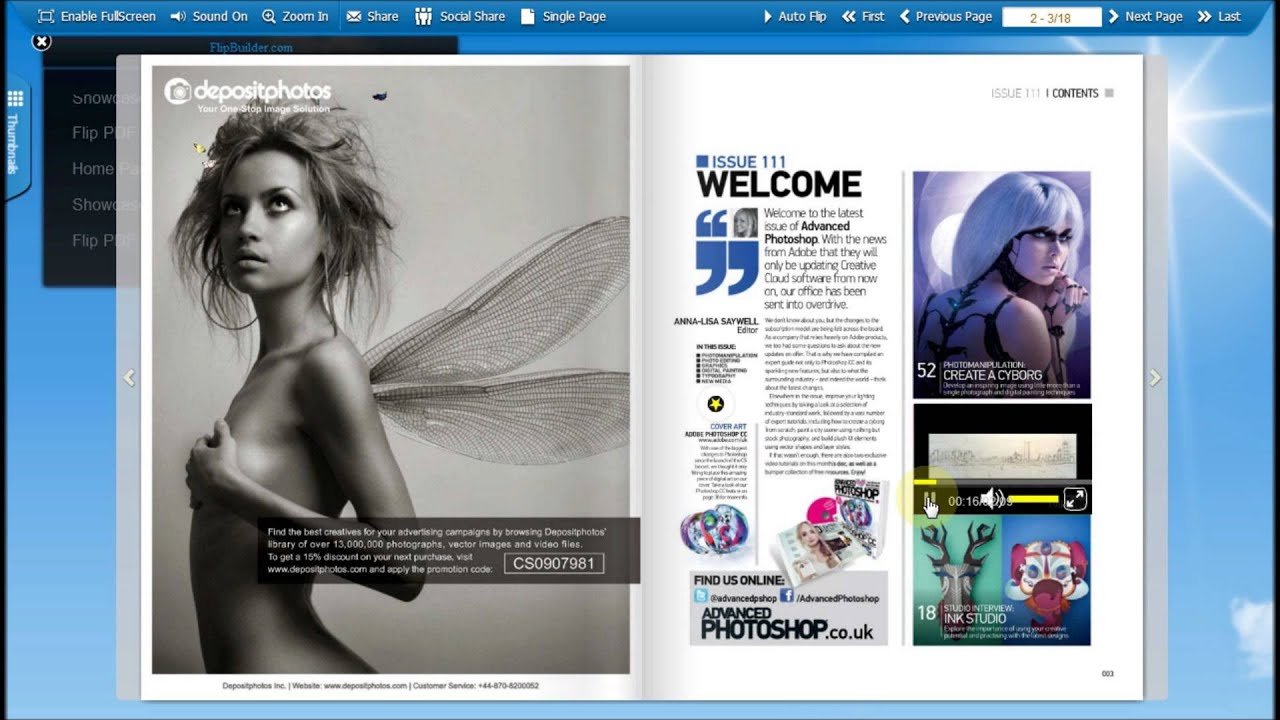The width and height of the screenshot is (1280, 720).
Task: Flip forward with the right page arrow
Action: click(1155, 378)
